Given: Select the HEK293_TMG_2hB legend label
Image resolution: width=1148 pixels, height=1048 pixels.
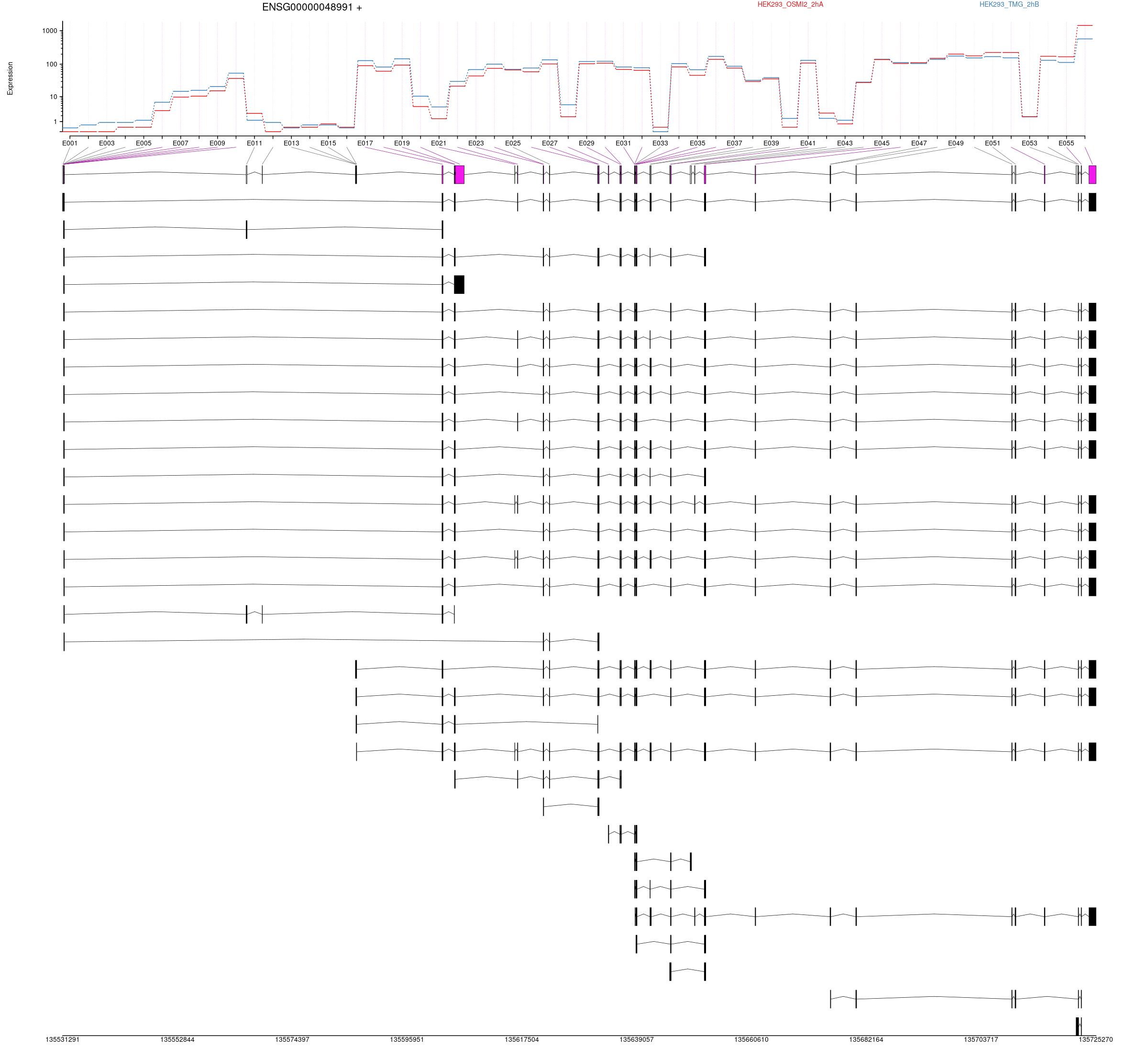Looking at the screenshot, I should [x=1009, y=5].
